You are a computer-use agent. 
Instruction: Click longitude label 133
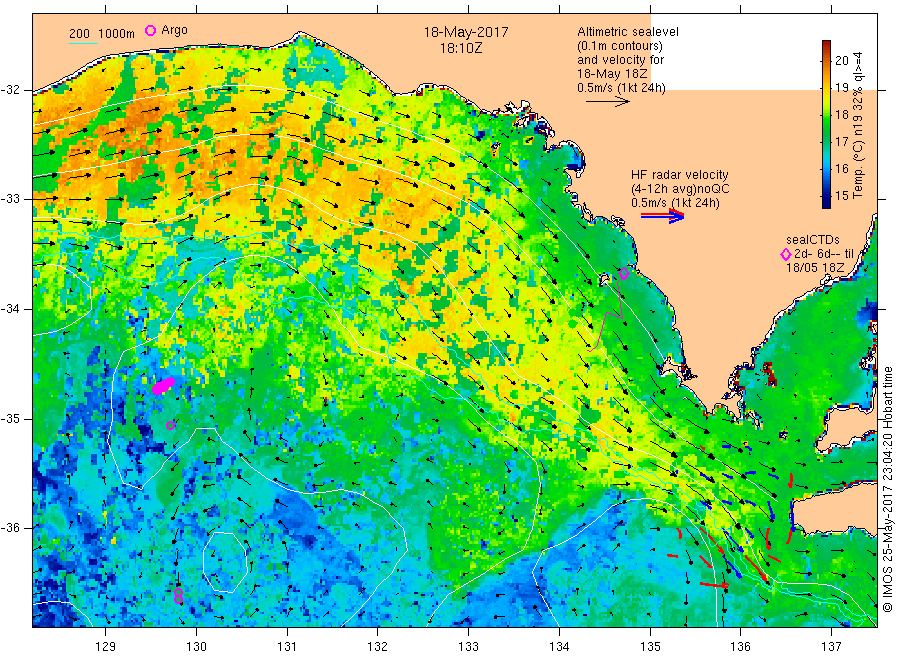coord(468,646)
